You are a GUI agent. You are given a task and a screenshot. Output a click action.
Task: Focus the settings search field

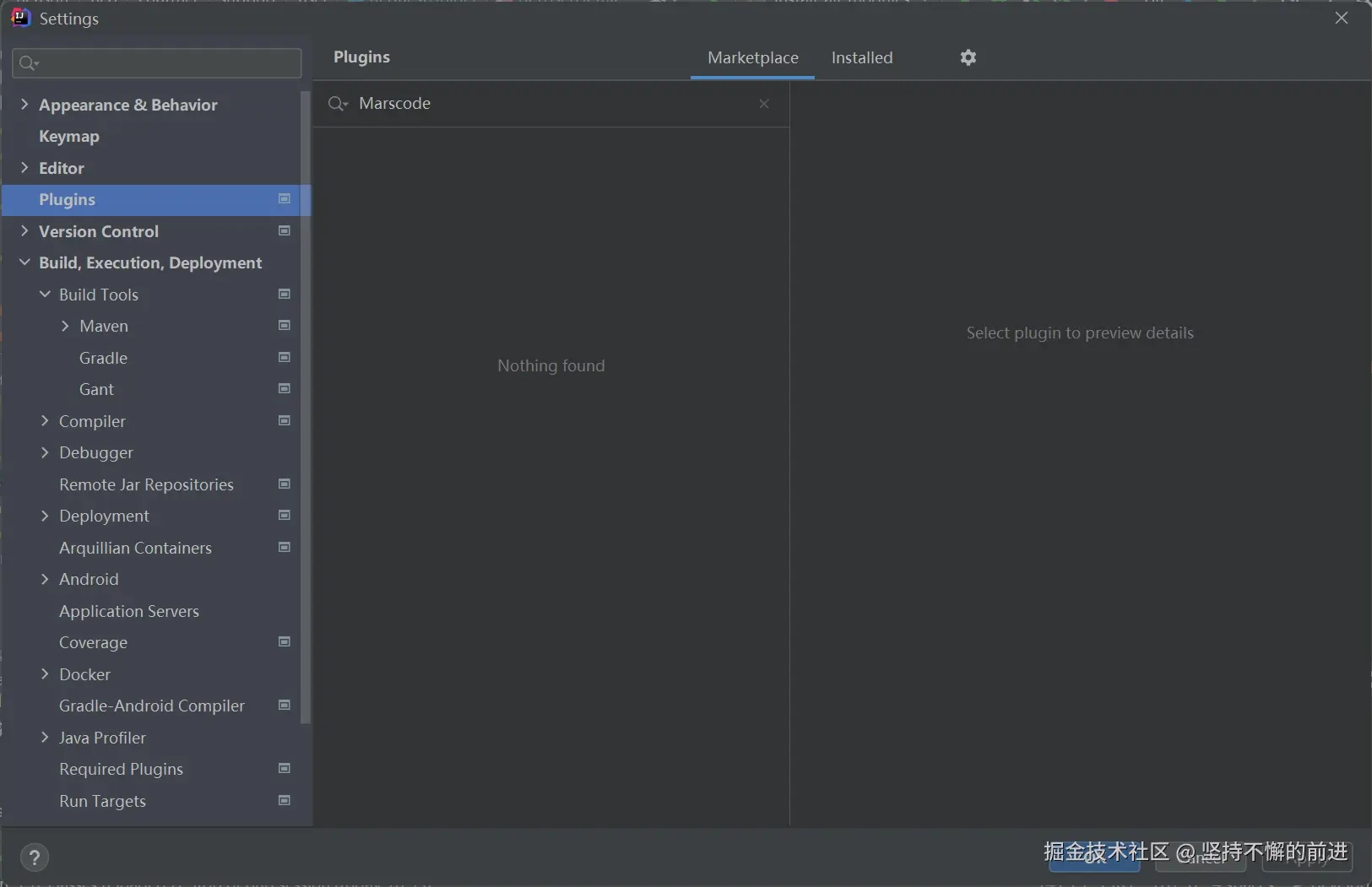pos(157,63)
